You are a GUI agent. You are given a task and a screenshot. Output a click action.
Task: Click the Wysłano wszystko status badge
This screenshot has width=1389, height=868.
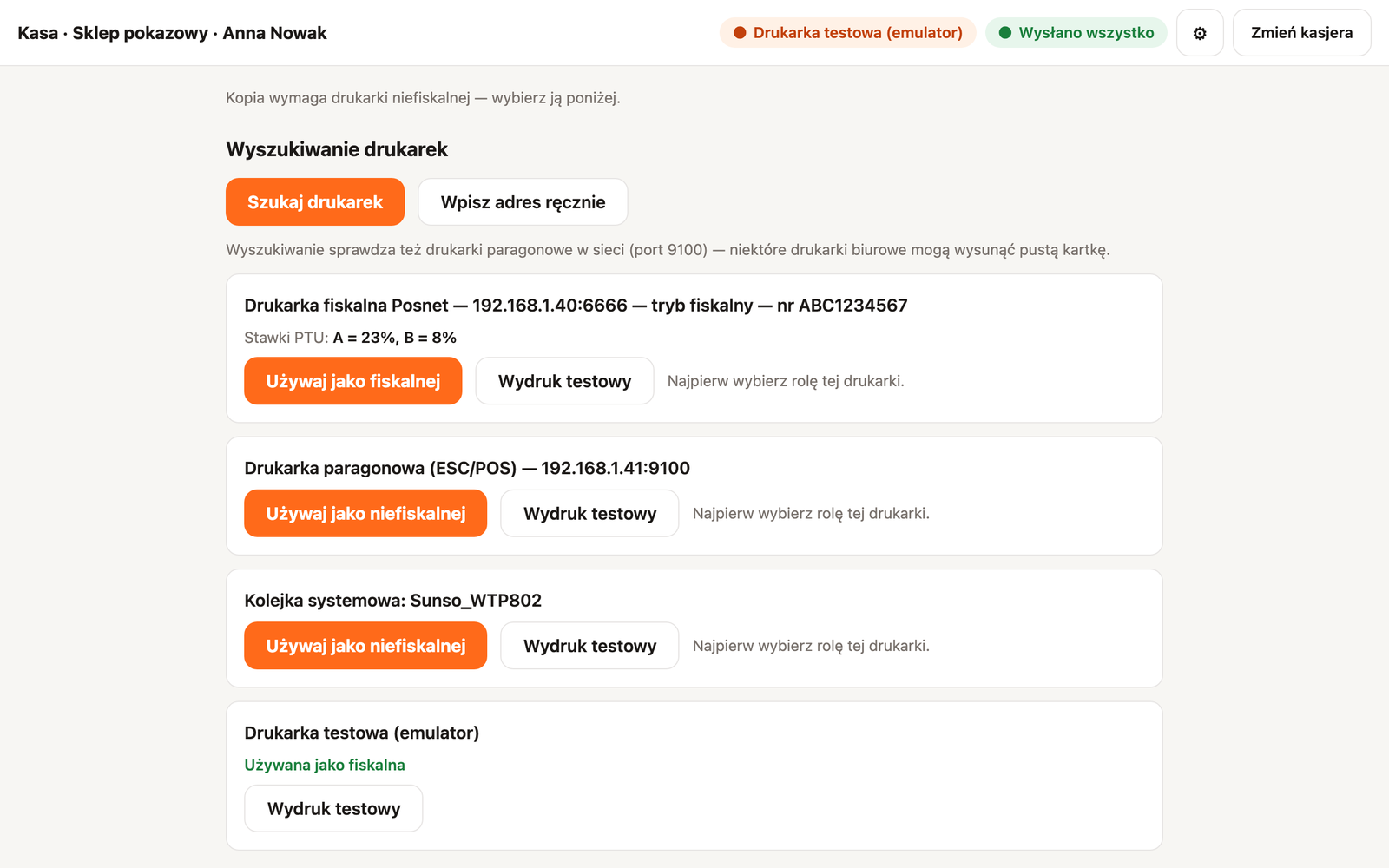(1076, 33)
